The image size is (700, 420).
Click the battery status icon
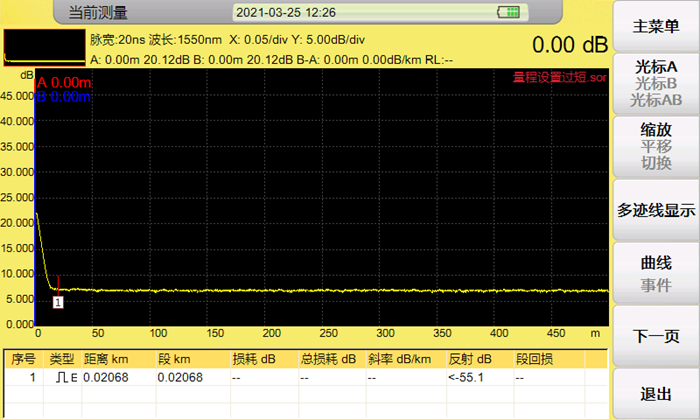click(510, 12)
